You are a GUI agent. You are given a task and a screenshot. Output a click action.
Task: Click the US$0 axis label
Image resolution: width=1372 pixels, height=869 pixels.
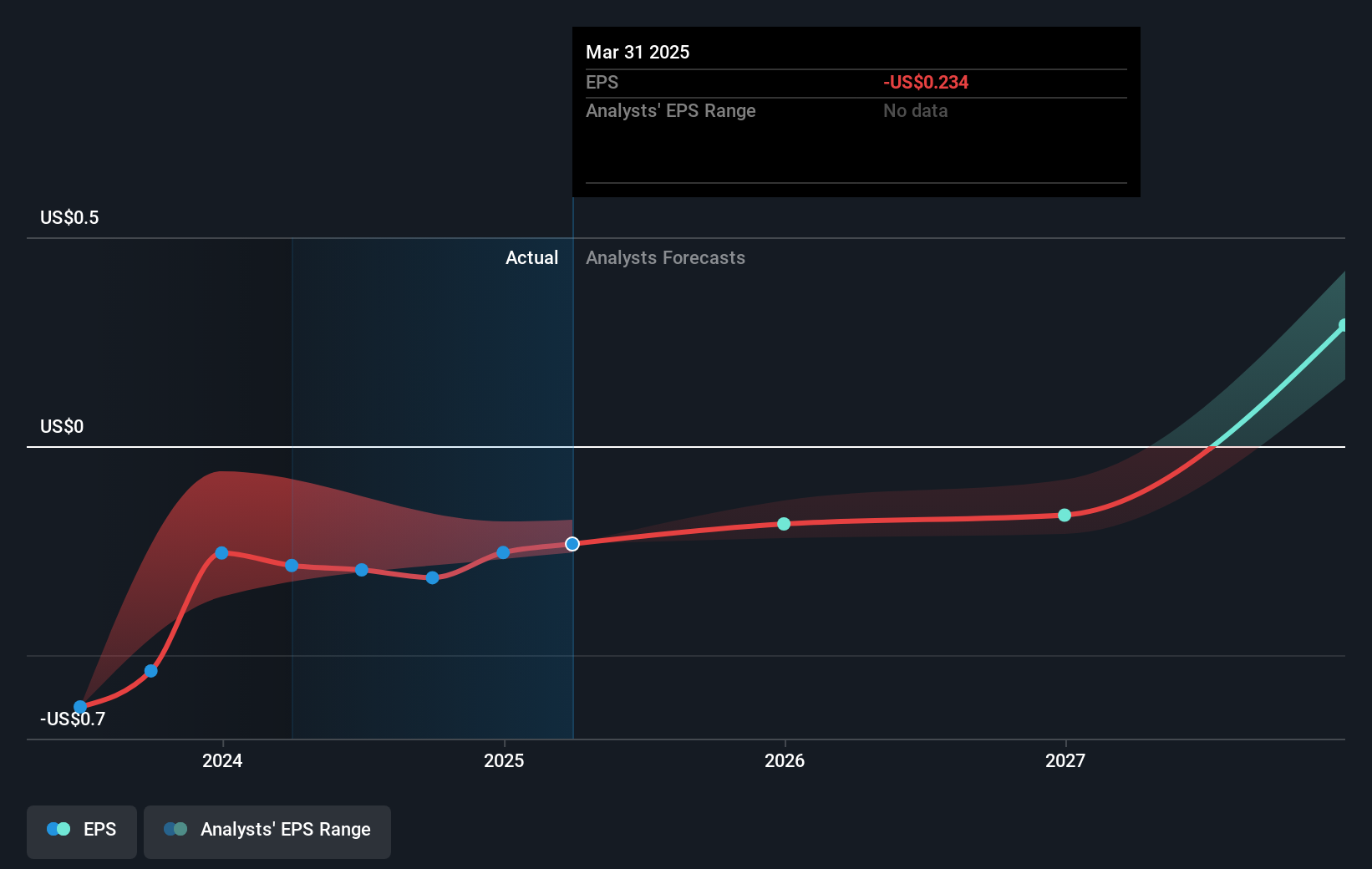coord(62,426)
